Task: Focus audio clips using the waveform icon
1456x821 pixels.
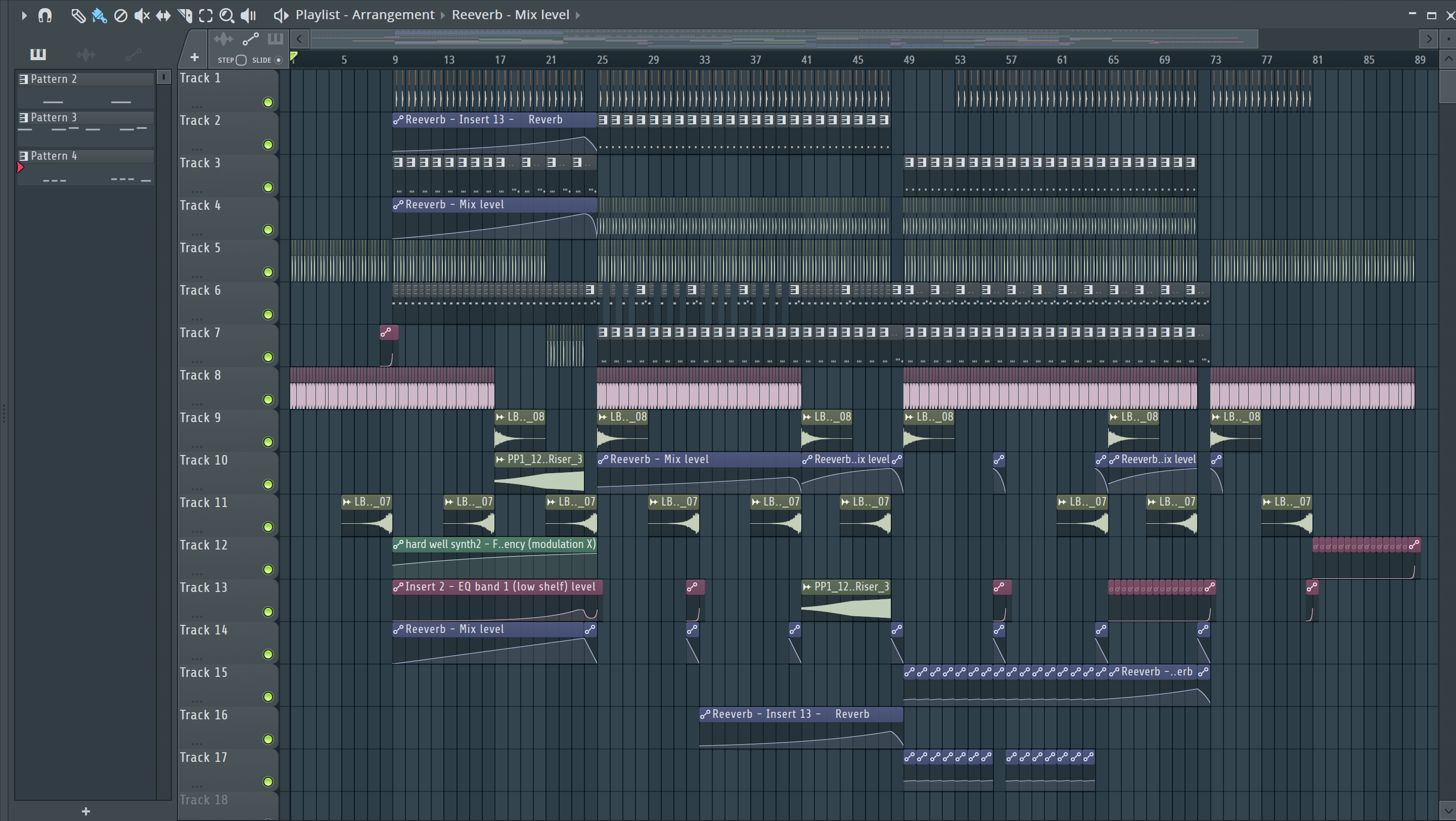Action: pyautogui.click(x=223, y=39)
